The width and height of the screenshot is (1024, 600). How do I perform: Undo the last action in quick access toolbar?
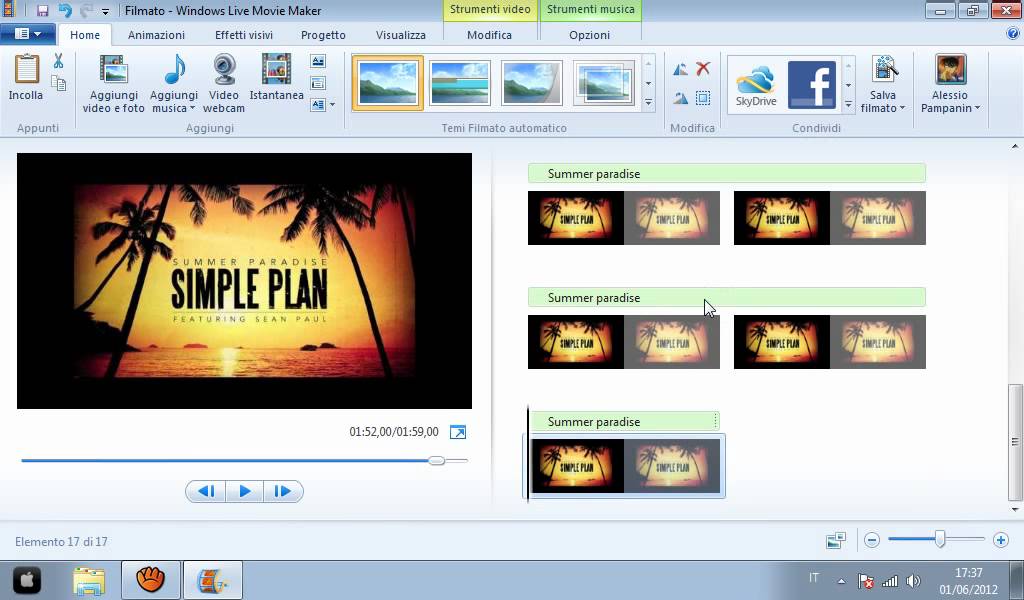65,10
